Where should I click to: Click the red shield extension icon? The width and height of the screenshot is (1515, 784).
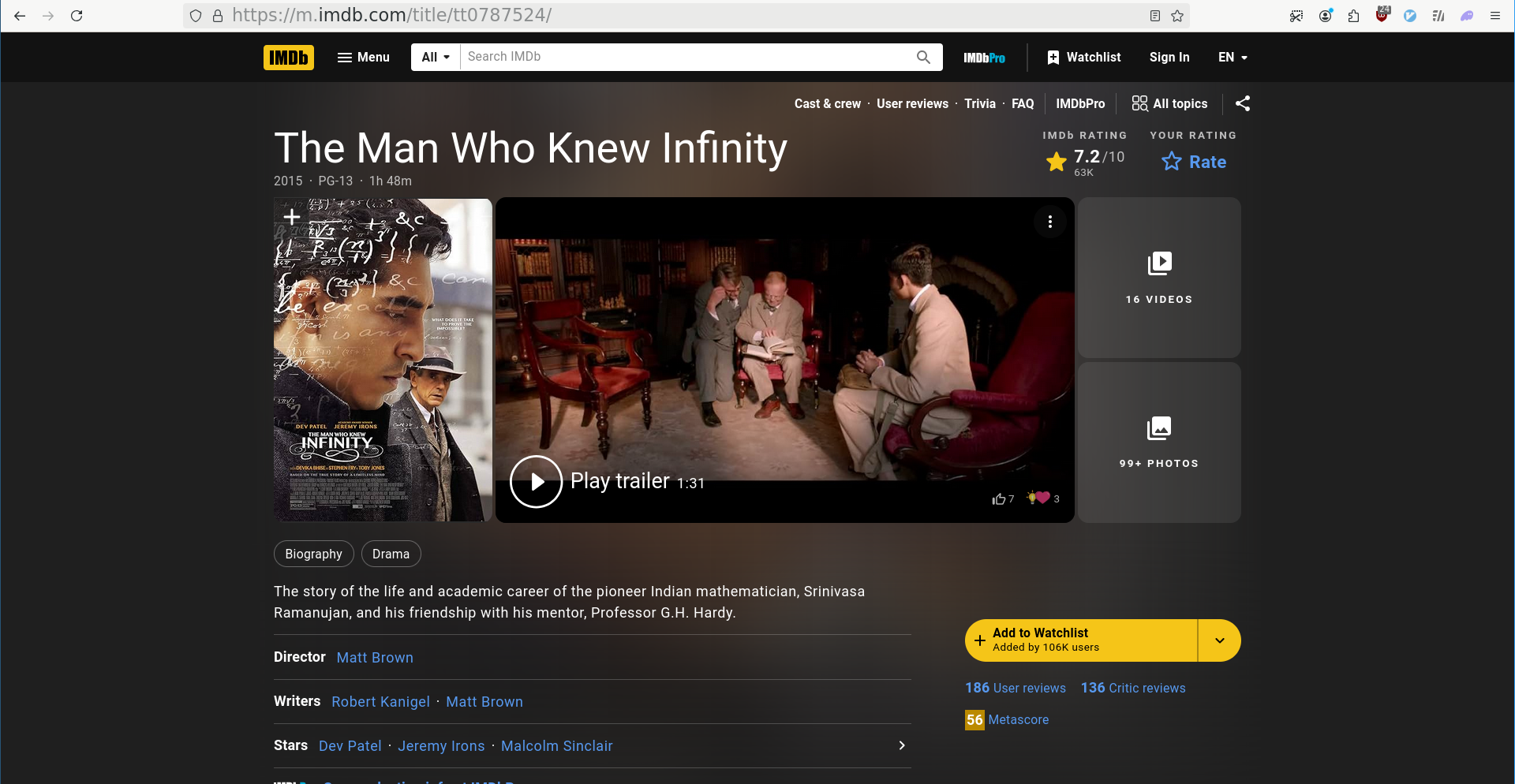click(1382, 15)
